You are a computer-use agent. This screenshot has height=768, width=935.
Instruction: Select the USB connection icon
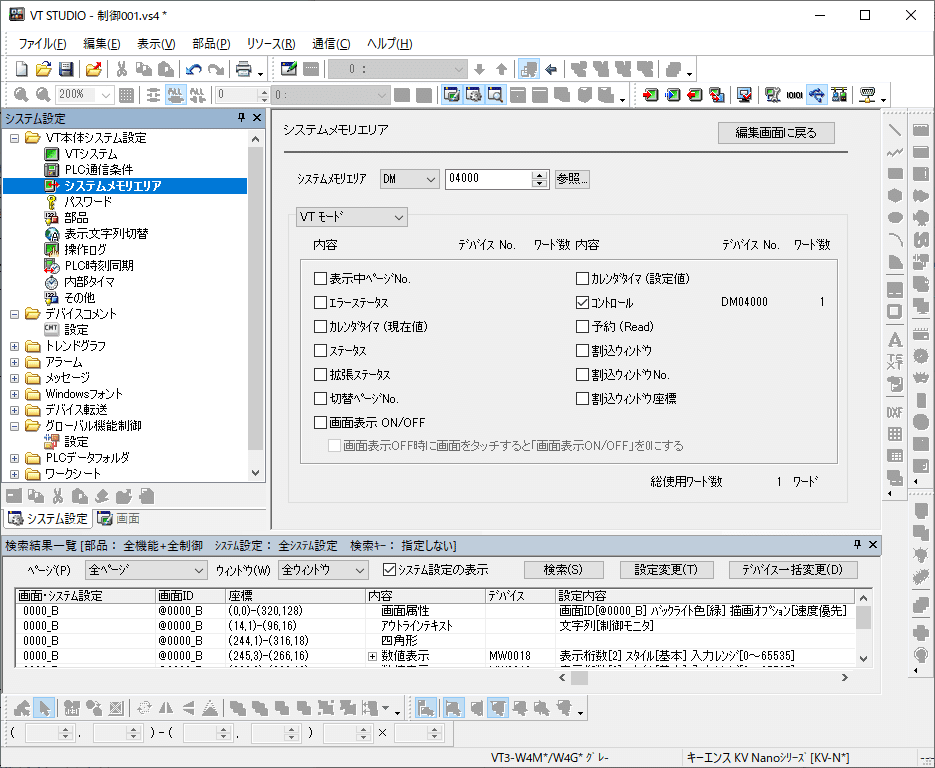point(816,95)
